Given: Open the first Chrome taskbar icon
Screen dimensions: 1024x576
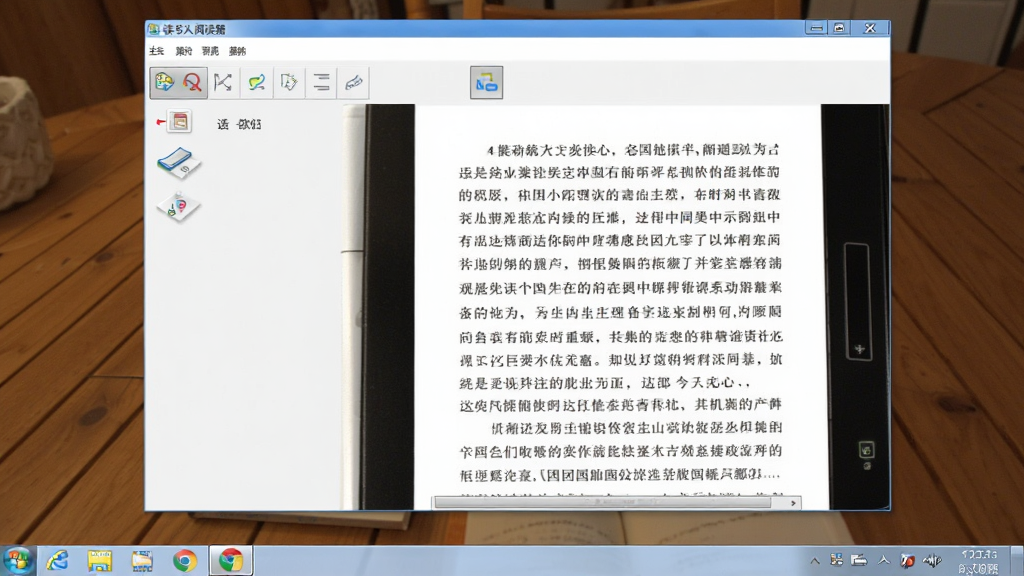Looking at the screenshot, I should point(185,560).
